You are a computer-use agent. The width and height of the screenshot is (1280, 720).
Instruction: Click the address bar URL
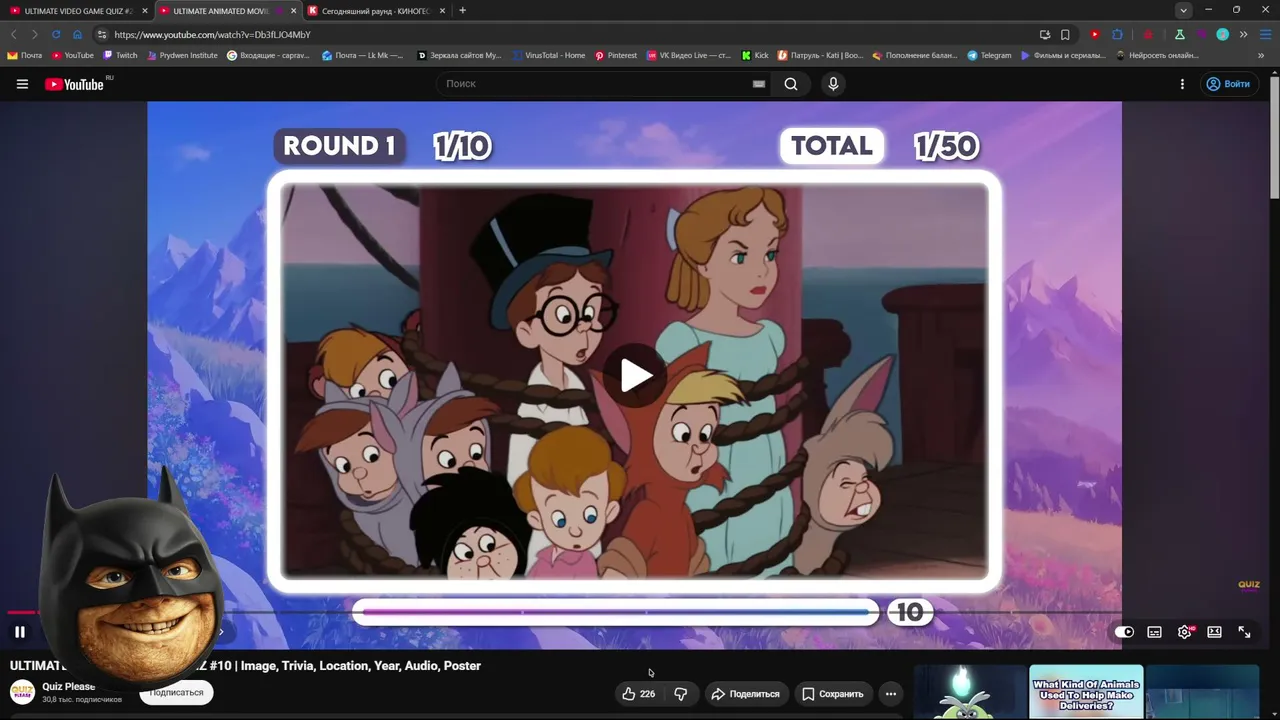(x=212, y=35)
